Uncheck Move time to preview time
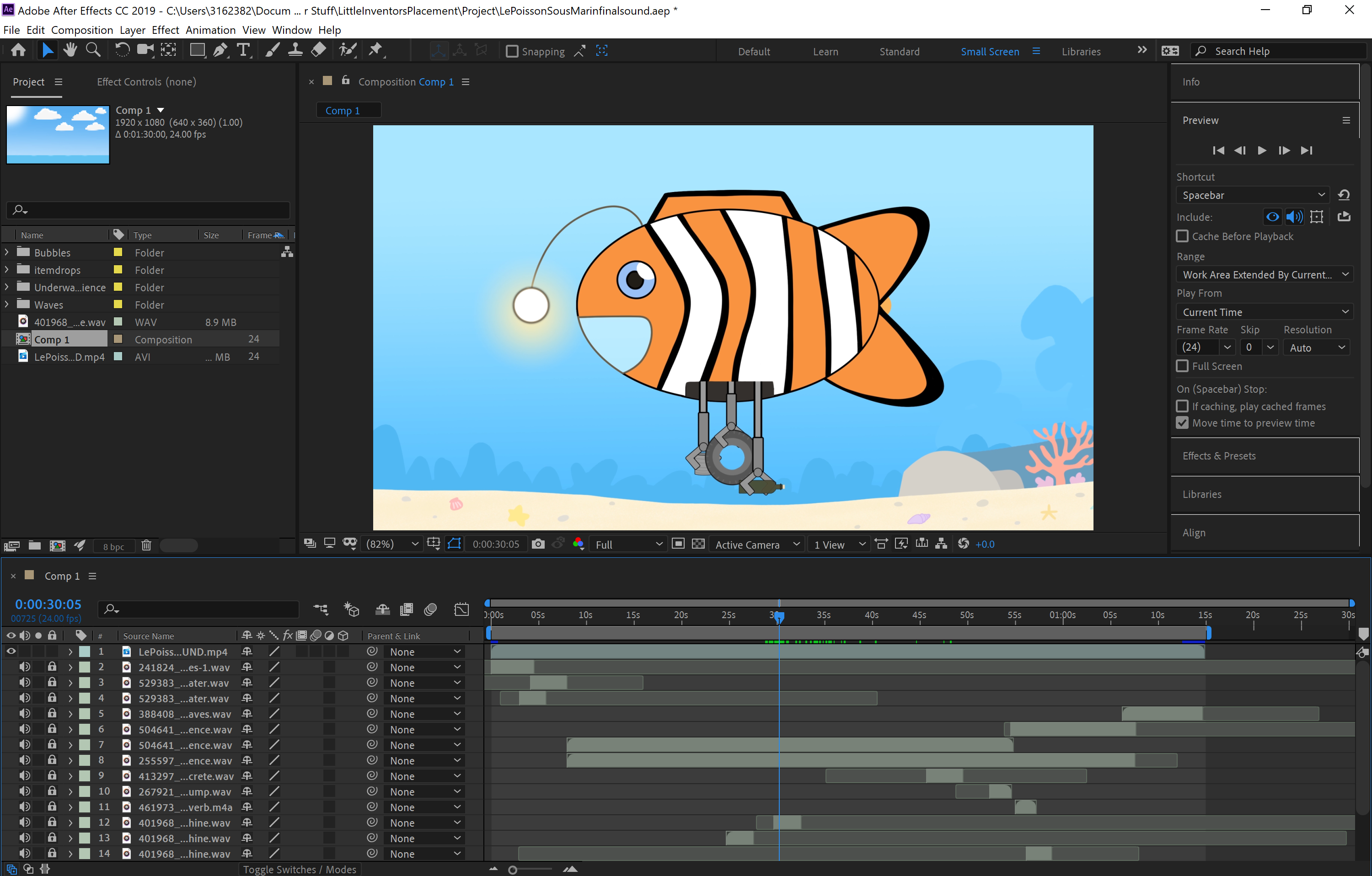The height and width of the screenshot is (876, 1372). 1183,423
